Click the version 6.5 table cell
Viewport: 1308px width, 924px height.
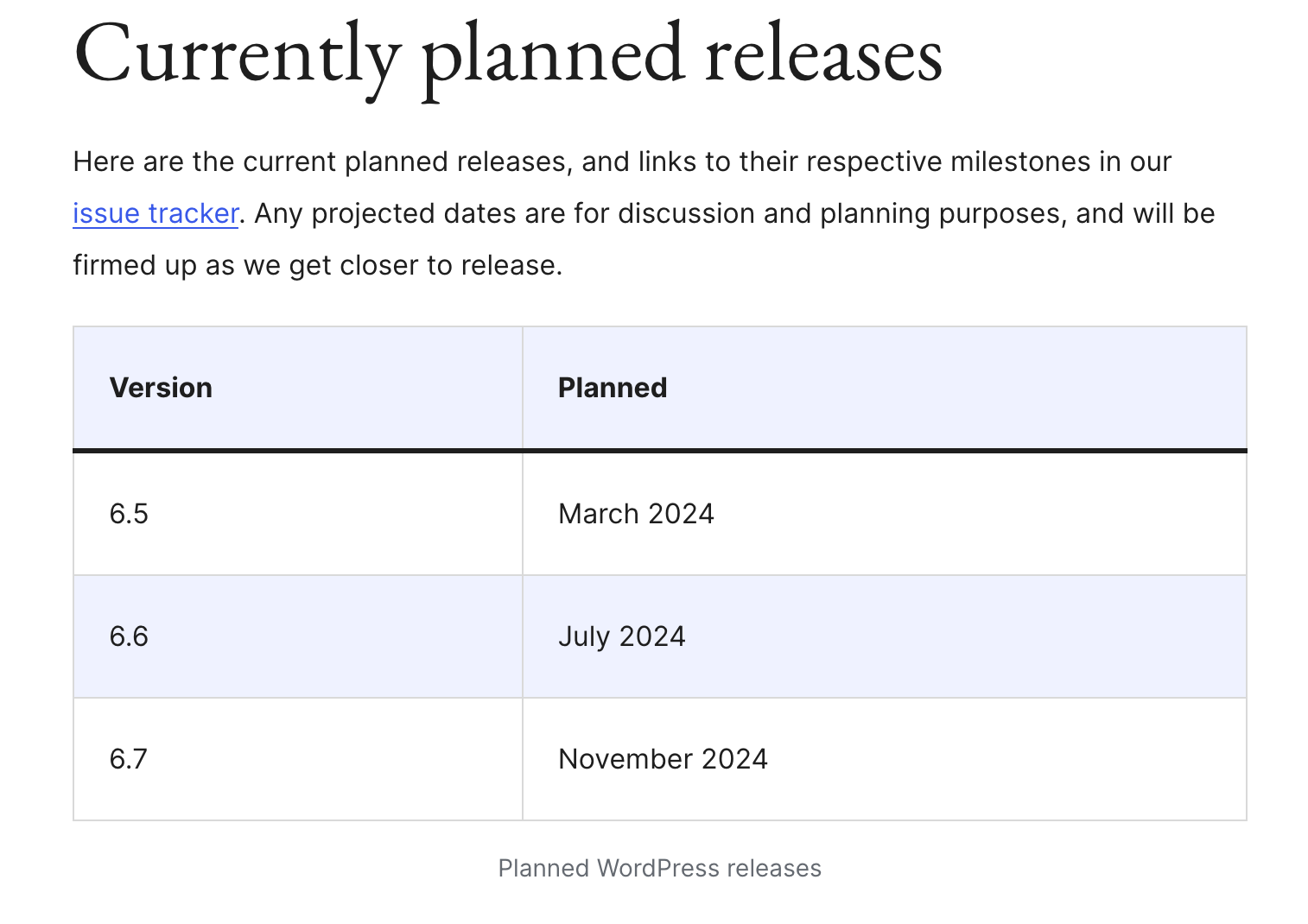pyautogui.click(x=129, y=514)
